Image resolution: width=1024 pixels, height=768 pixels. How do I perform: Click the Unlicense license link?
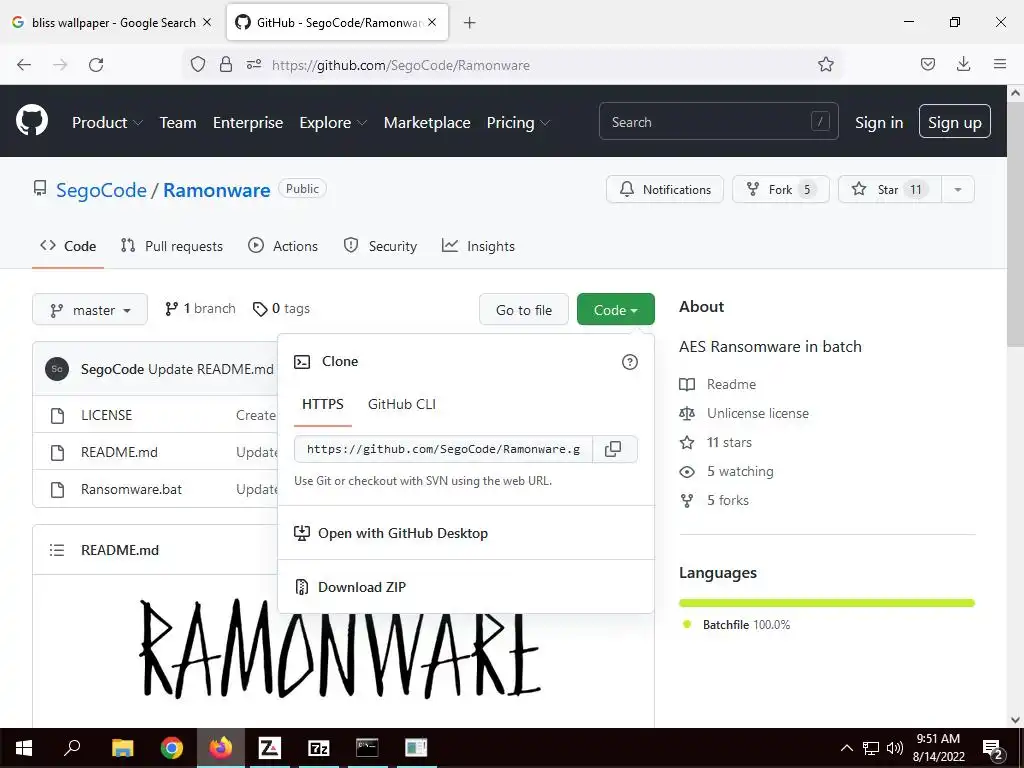point(758,413)
